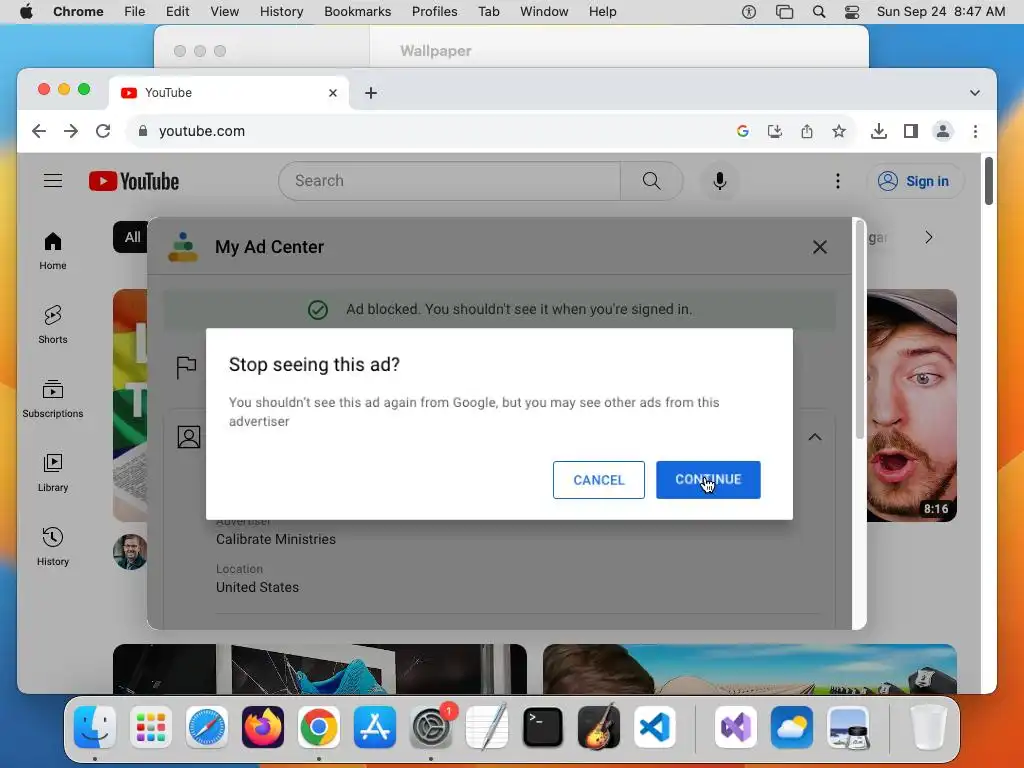Open the 8:16 video thumbnail
This screenshot has height=768, width=1024.
(x=912, y=406)
